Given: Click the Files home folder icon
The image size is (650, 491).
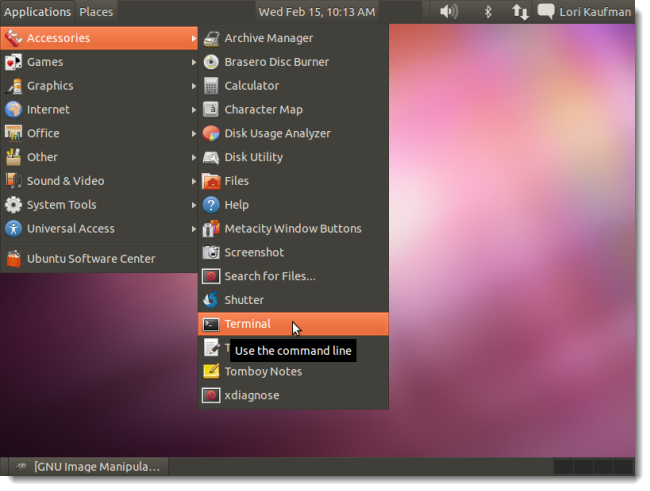Looking at the screenshot, I should (211, 181).
